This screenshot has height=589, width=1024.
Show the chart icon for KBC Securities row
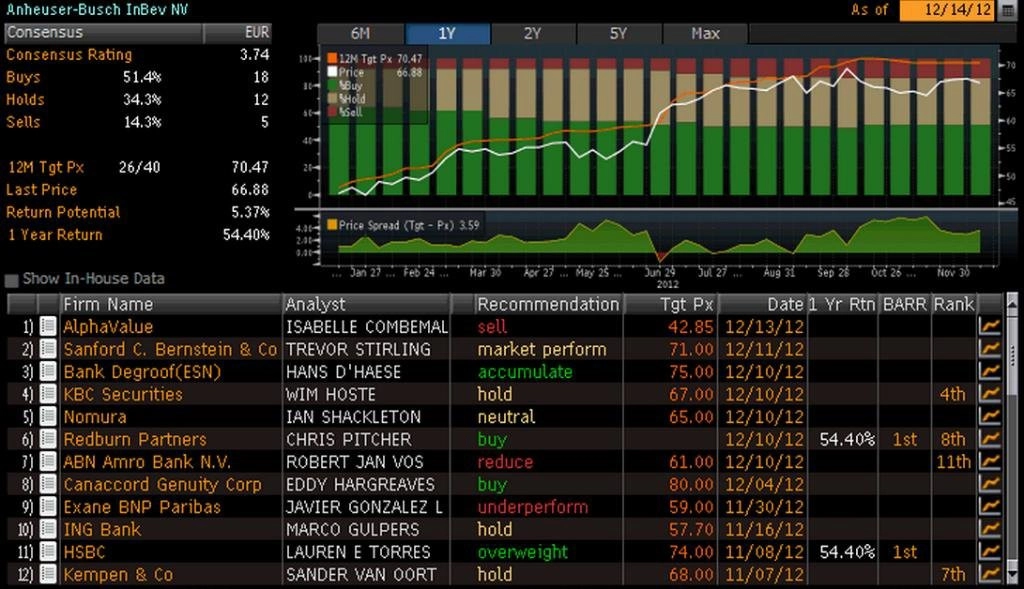tap(990, 394)
